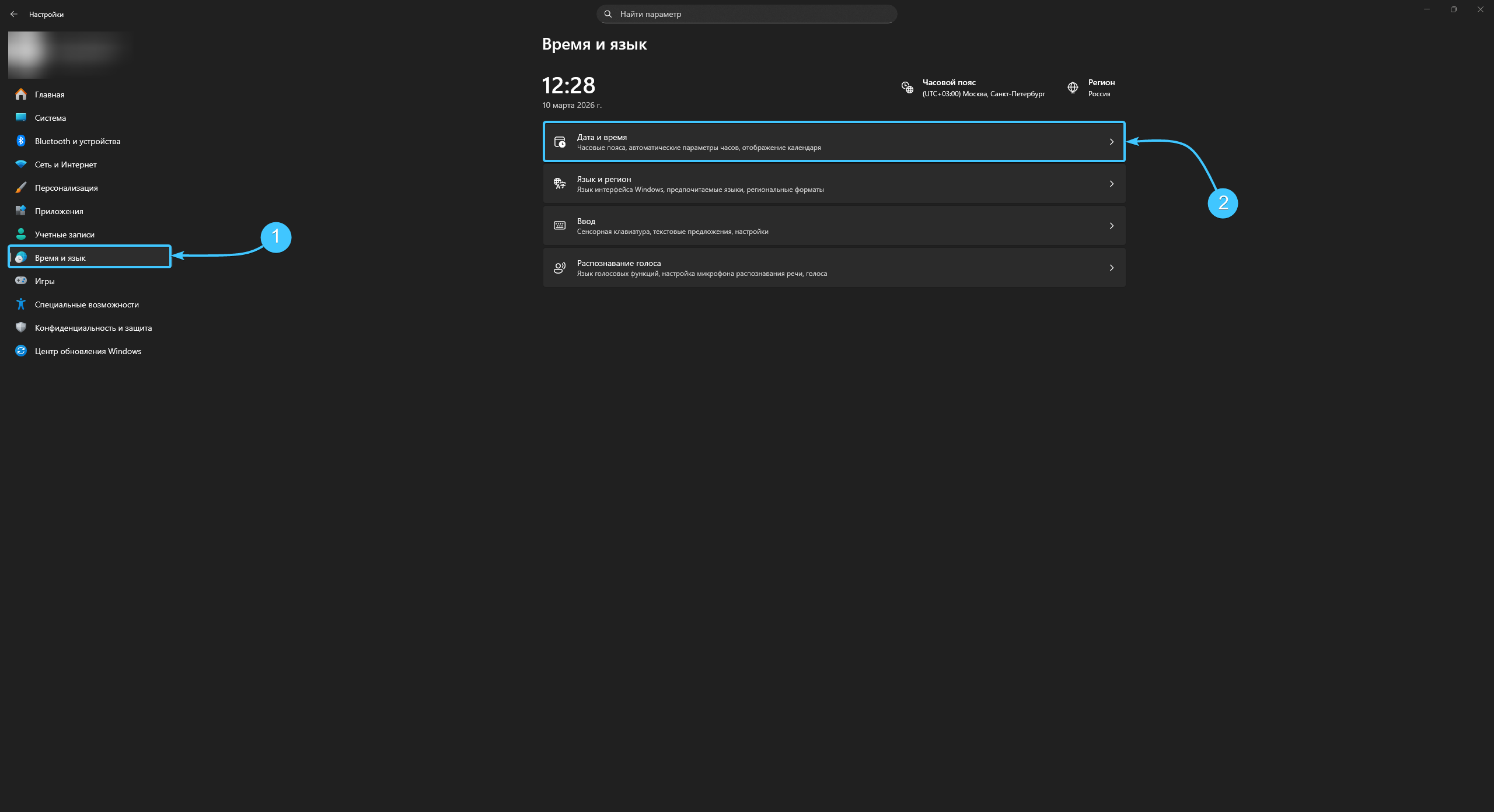Click the Bluetooth icon in sidebar
The width and height of the screenshot is (1494, 812).
click(x=21, y=141)
